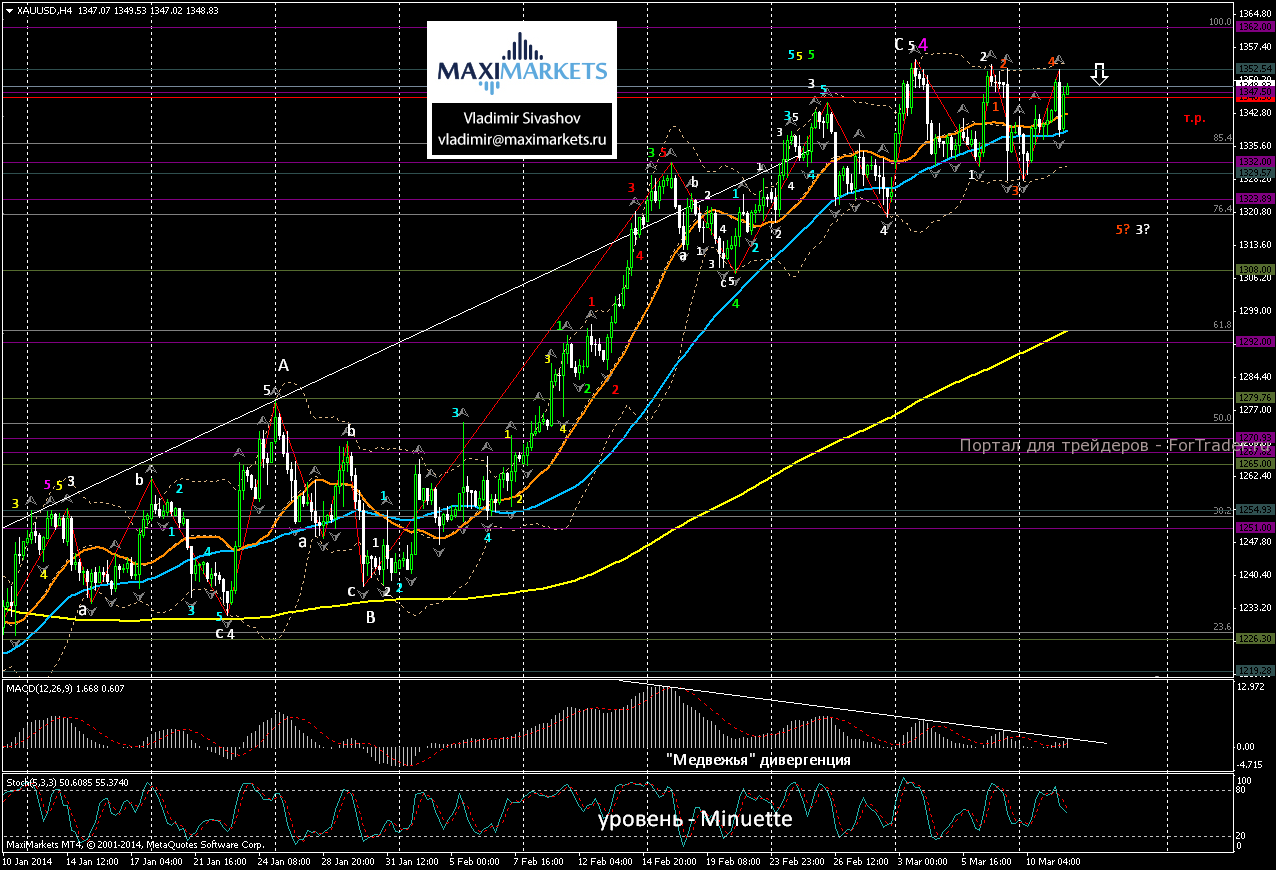This screenshot has width=1276, height=870.
Task: Click the wave 'A' label at January peak
Action: pyautogui.click(x=283, y=366)
